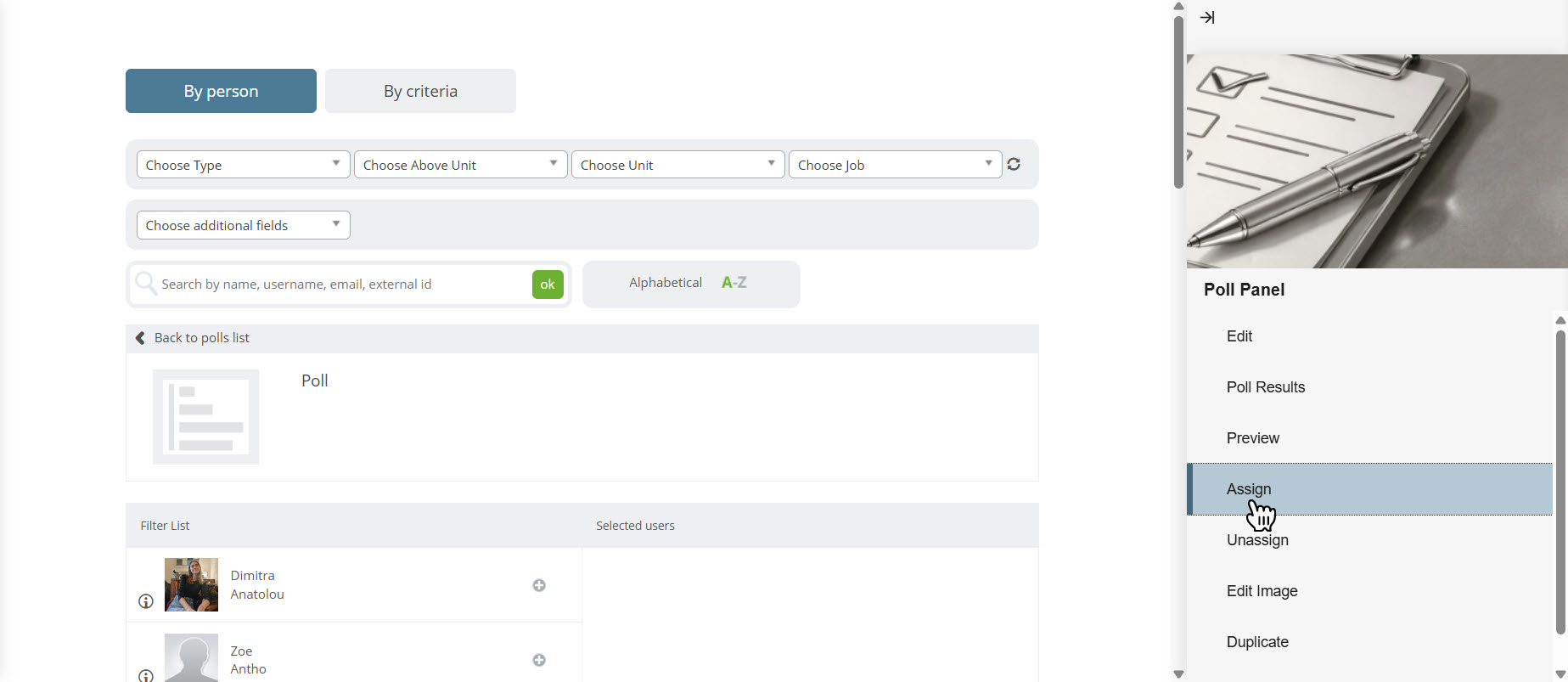
Task: Toggle Alphabetical A-Z sorting
Action: point(691,284)
